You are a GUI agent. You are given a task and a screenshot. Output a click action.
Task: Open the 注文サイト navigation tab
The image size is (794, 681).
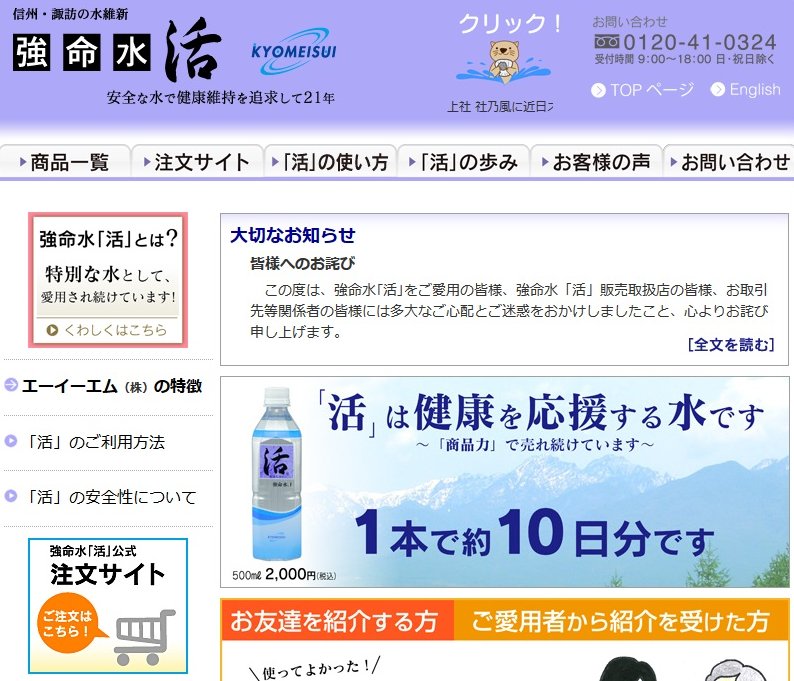(x=198, y=162)
